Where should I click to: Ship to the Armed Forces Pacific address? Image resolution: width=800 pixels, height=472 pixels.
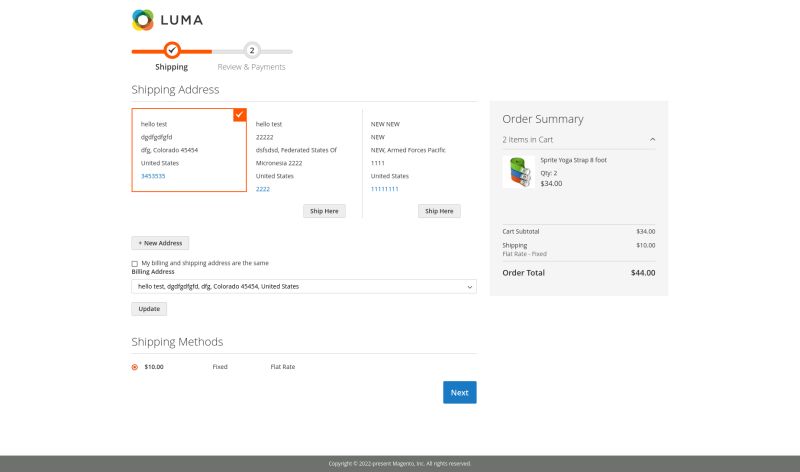coord(439,211)
